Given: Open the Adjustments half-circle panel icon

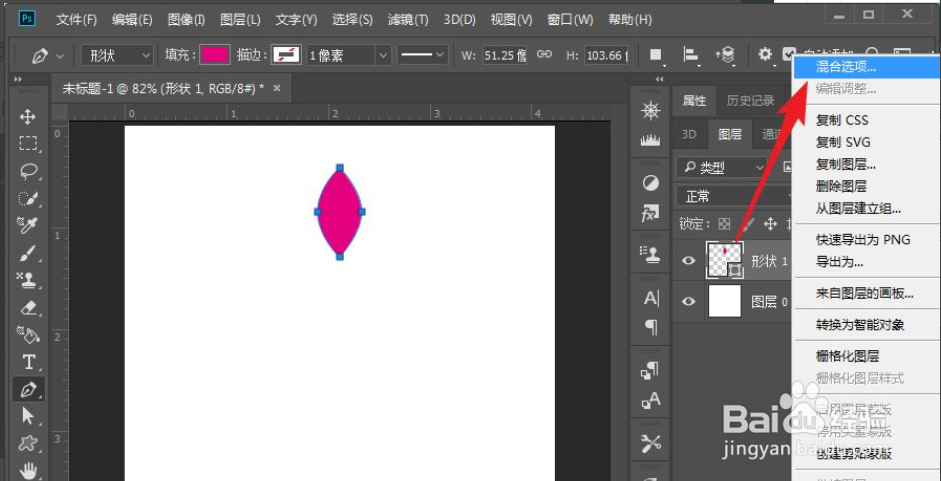Looking at the screenshot, I should [651, 183].
